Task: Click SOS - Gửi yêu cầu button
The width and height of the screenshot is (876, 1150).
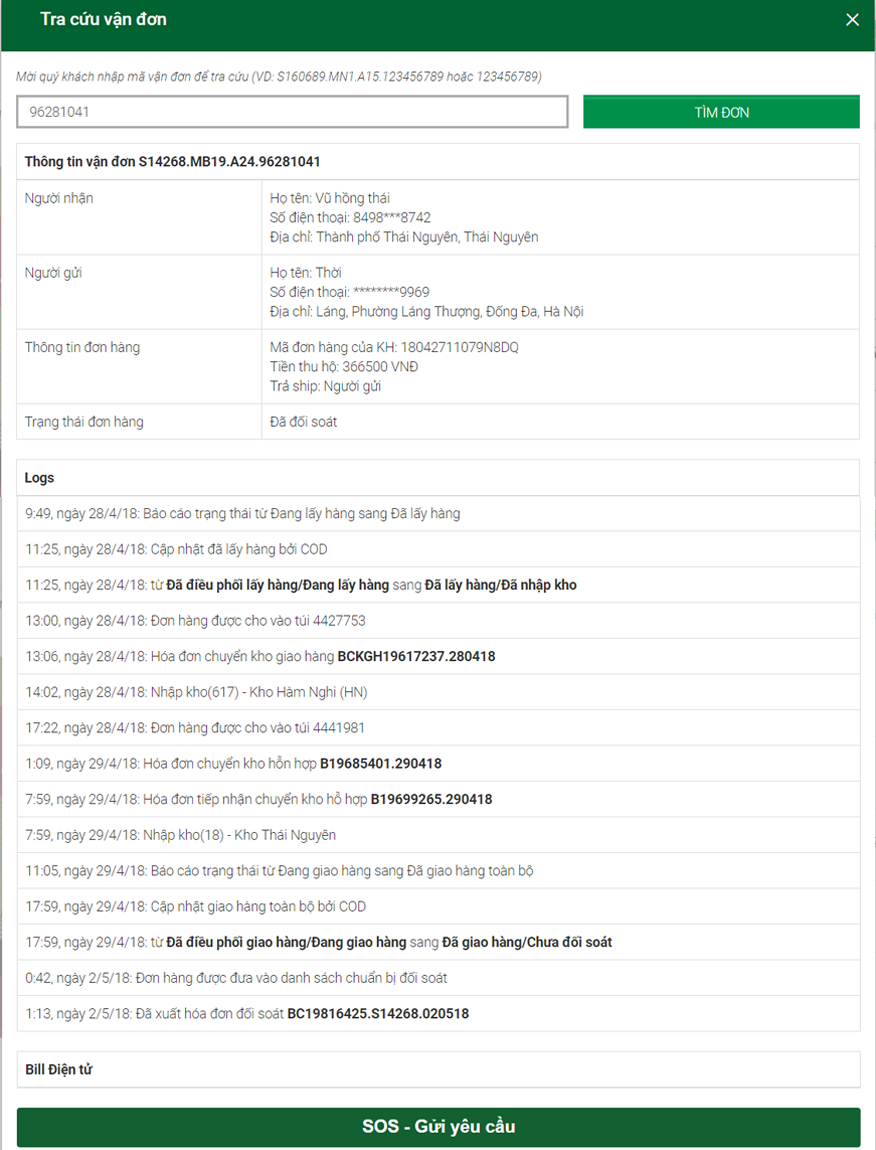Action: click(x=438, y=1127)
